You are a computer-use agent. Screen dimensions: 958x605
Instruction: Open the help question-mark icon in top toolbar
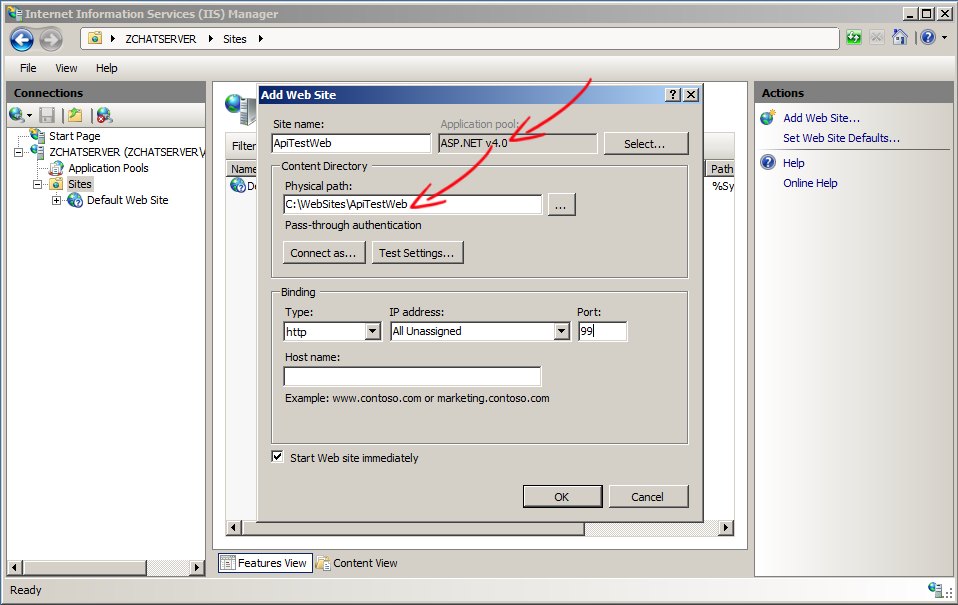[x=928, y=38]
